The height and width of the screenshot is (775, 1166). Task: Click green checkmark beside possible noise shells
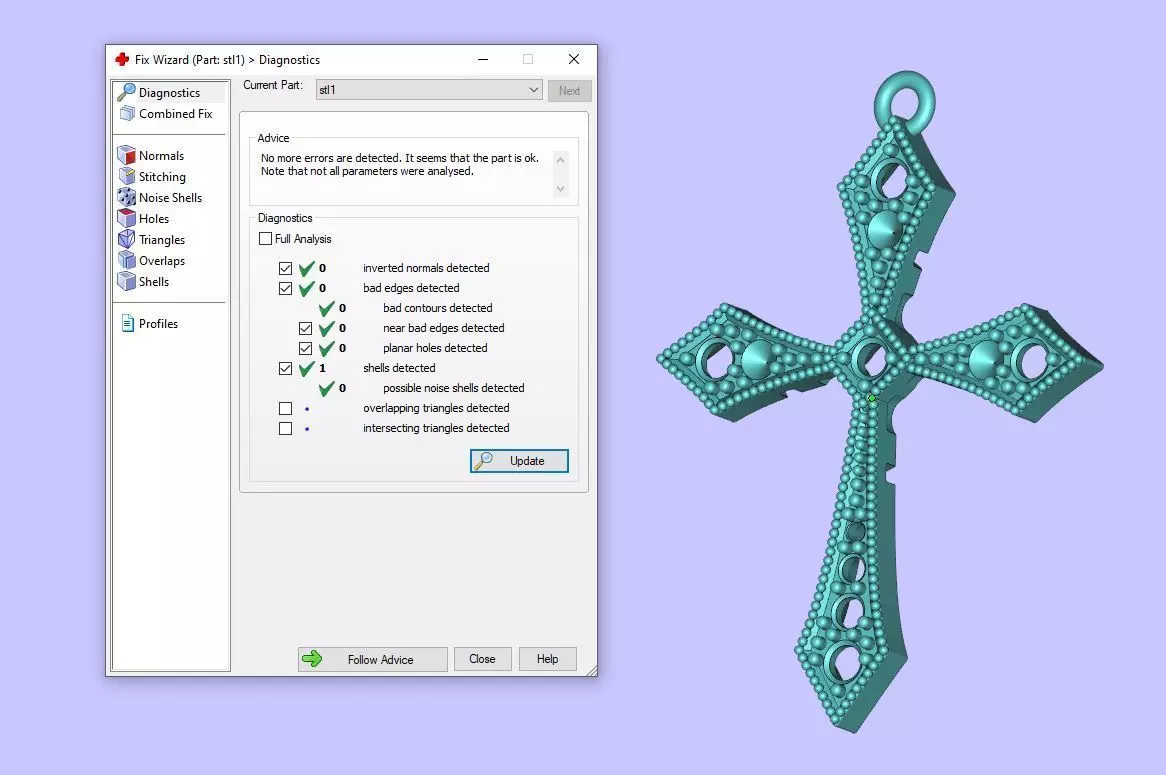click(326, 388)
